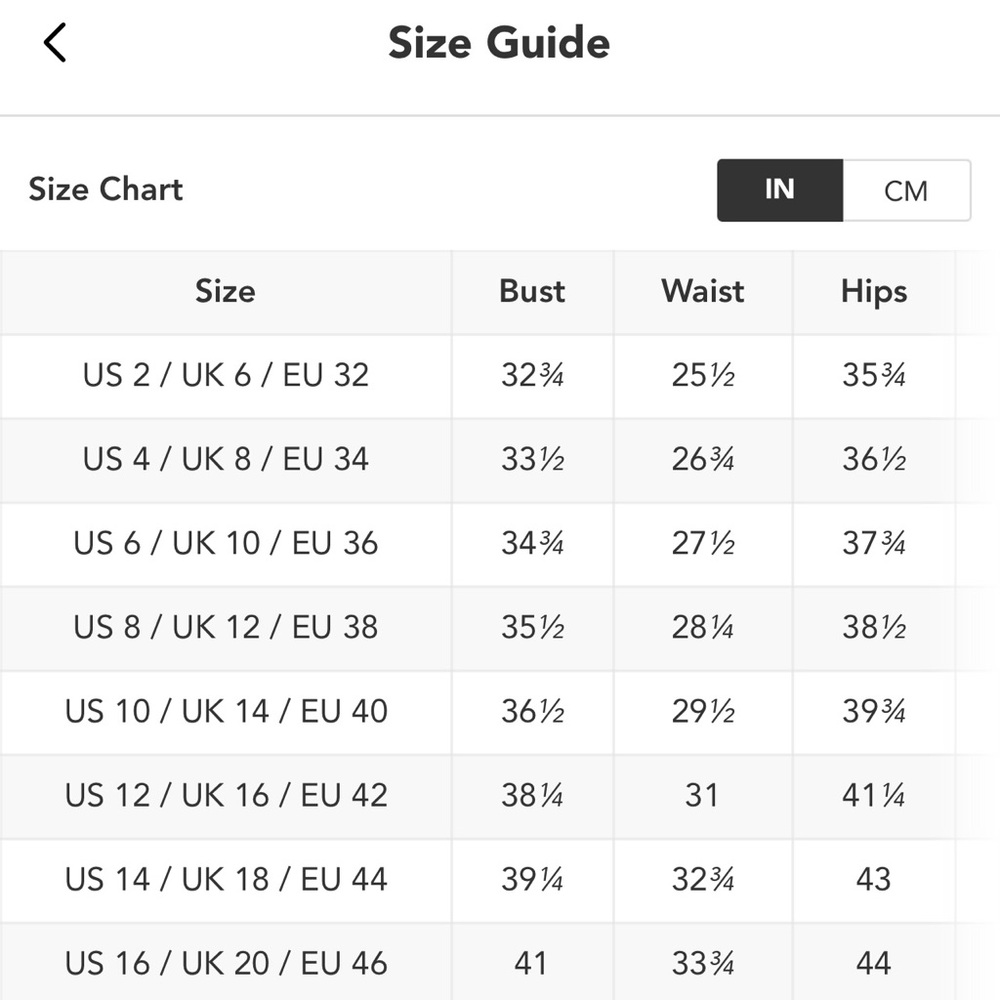1000x1000 pixels.
Task: Click the hips value 43
Action: (x=874, y=879)
